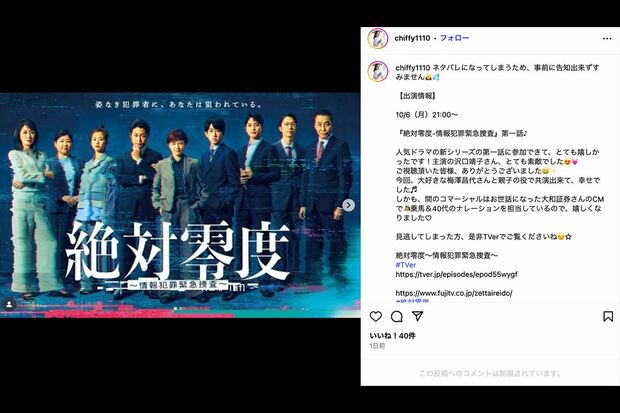Open the fujitv.co.jp zettaireido URL

454,293
